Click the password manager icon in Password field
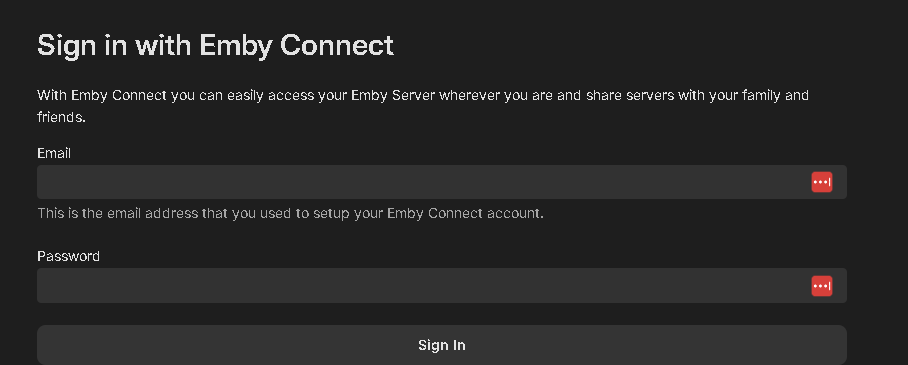The image size is (908, 365). pyautogui.click(x=822, y=286)
